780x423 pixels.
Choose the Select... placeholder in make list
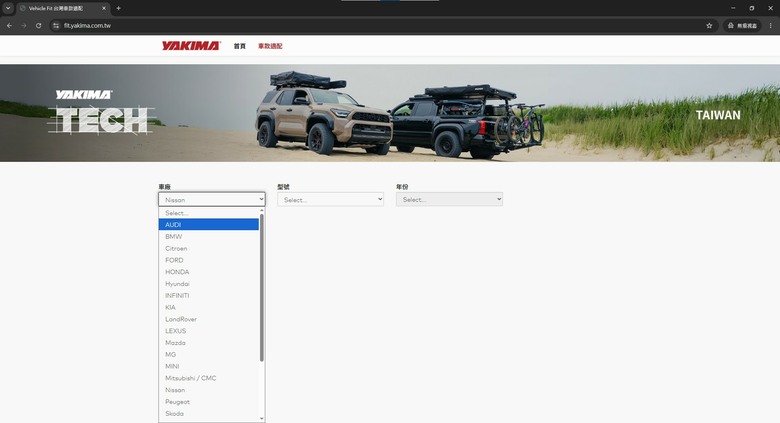(209, 213)
